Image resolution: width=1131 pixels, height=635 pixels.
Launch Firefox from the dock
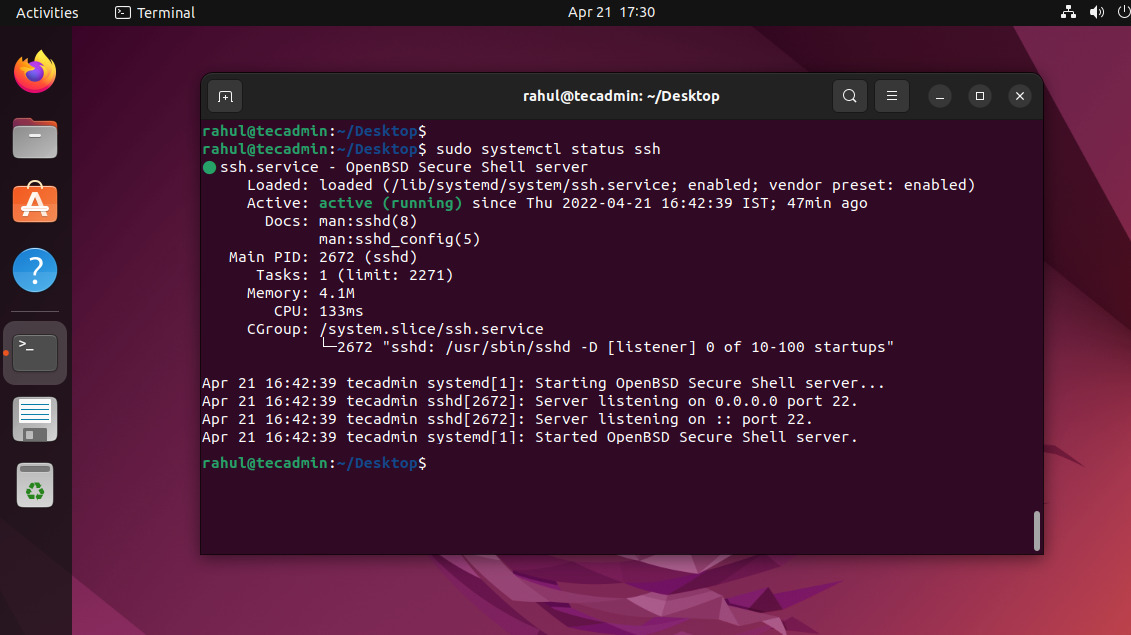tap(35, 72)
